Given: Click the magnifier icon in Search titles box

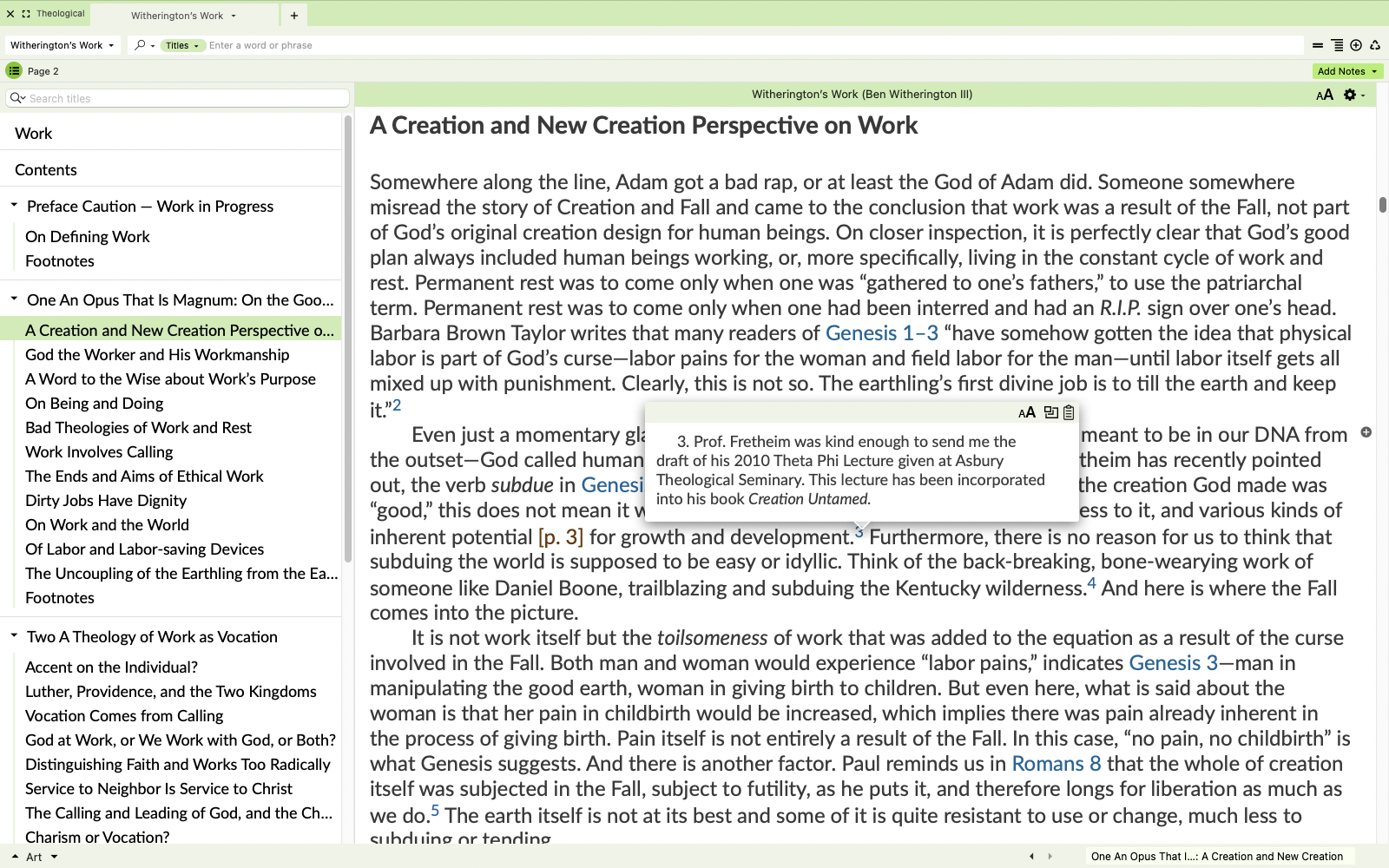Looking at the screenshot, I should [x=17, y=98].
